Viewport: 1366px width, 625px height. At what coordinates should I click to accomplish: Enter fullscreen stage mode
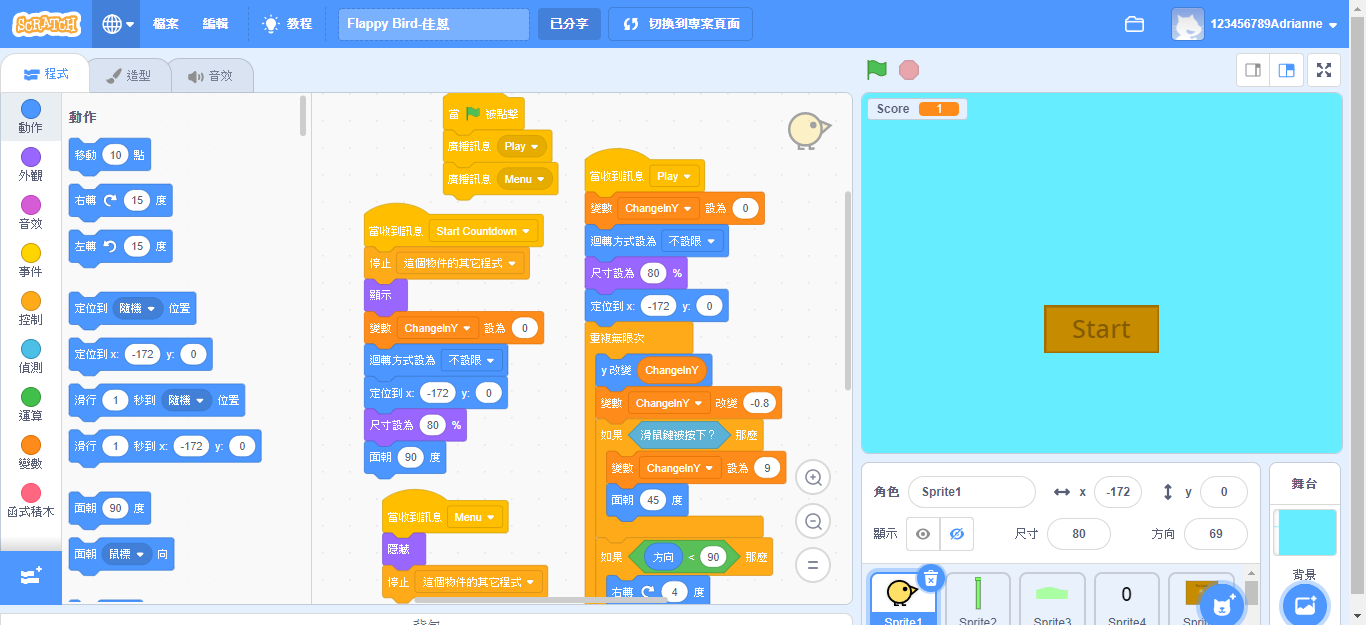click(1324, 70)
